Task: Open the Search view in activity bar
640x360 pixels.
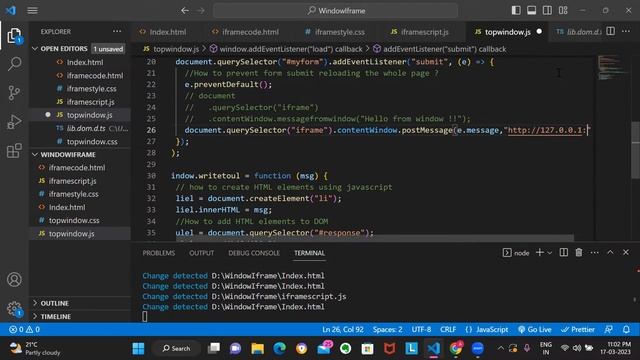Action: click(14, 64)
